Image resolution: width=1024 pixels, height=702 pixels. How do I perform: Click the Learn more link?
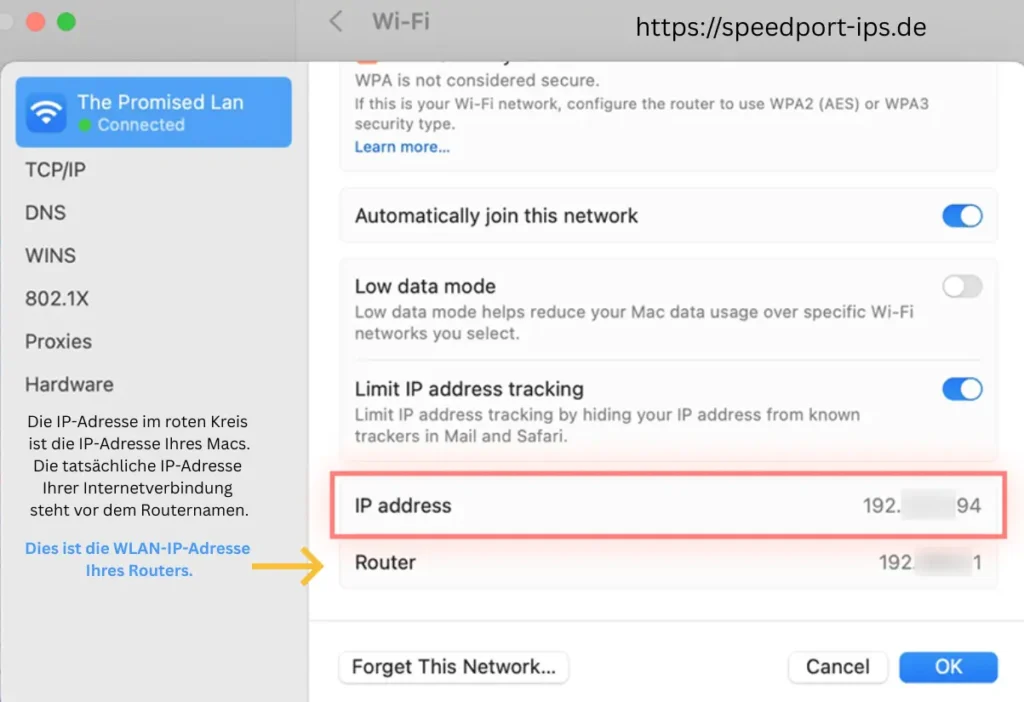pyautogui.click(x=402, y=146)
